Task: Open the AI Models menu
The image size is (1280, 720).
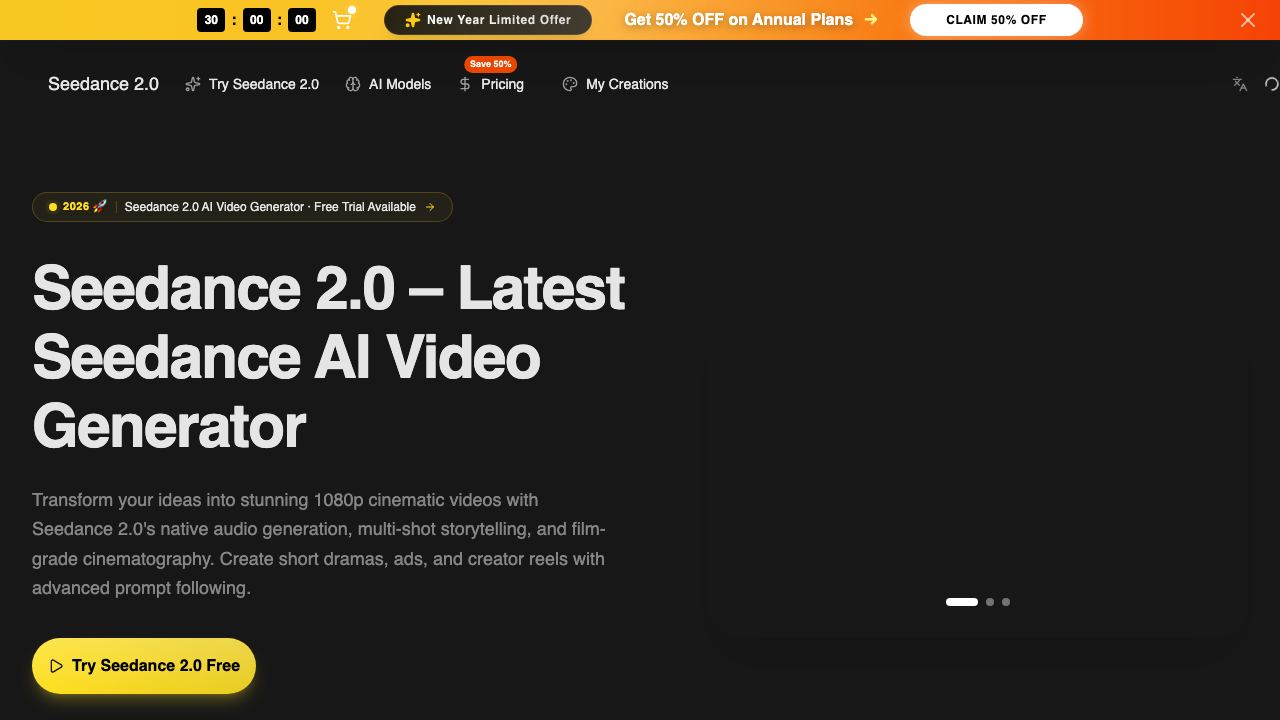Action: (388, 84)
